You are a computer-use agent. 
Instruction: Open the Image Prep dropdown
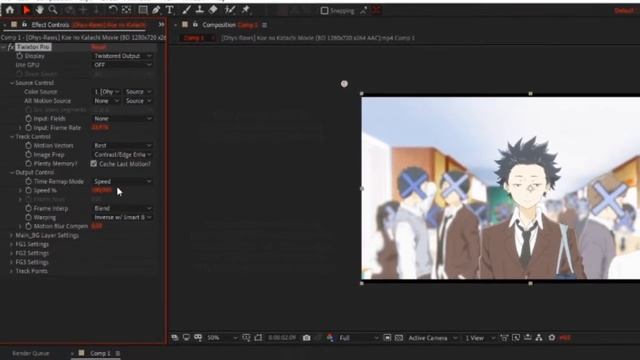pos(122,155)
